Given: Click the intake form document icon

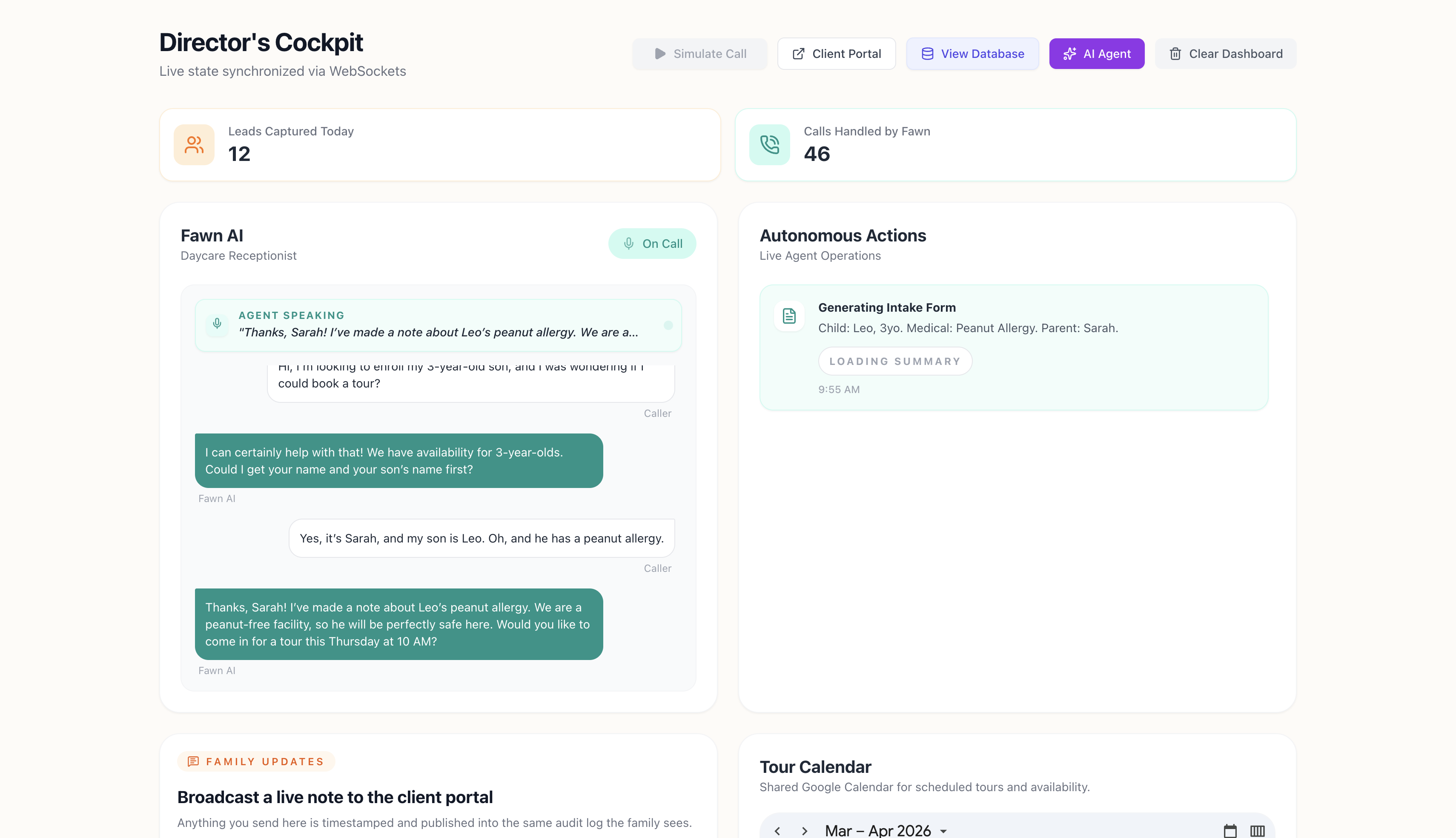Looking at the screenshot, I should 789,316.
